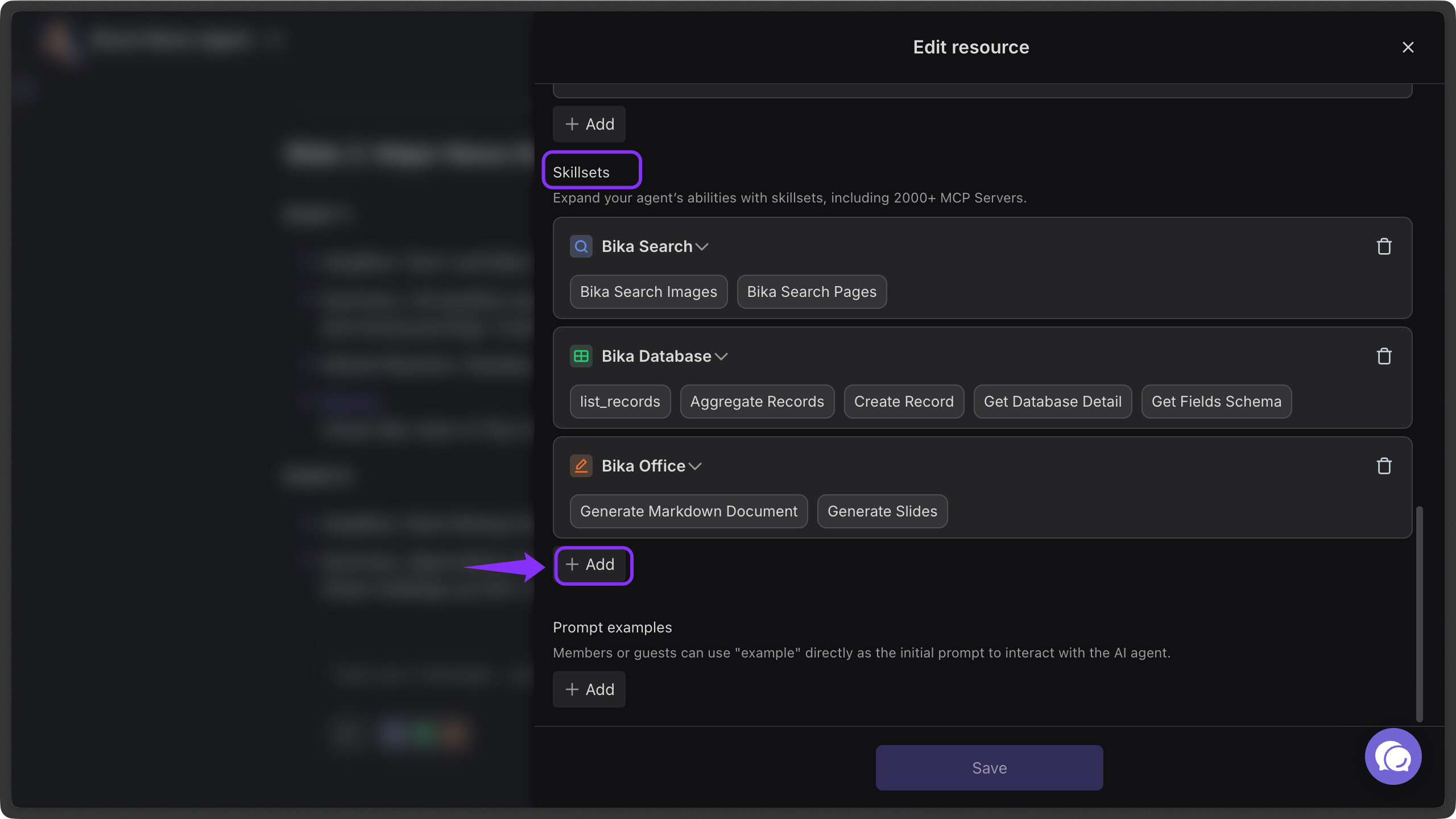Select the Bika Search Pages skill

[812, 292]
